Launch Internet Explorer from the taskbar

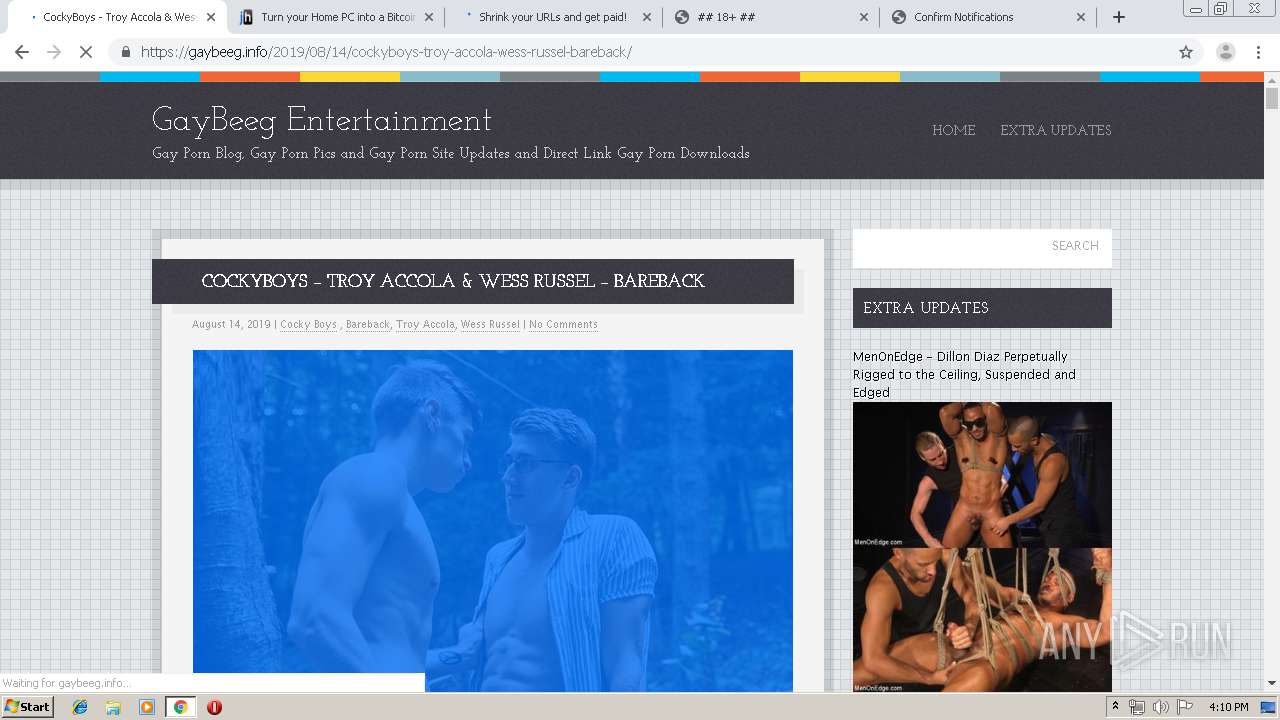[80, 707]
